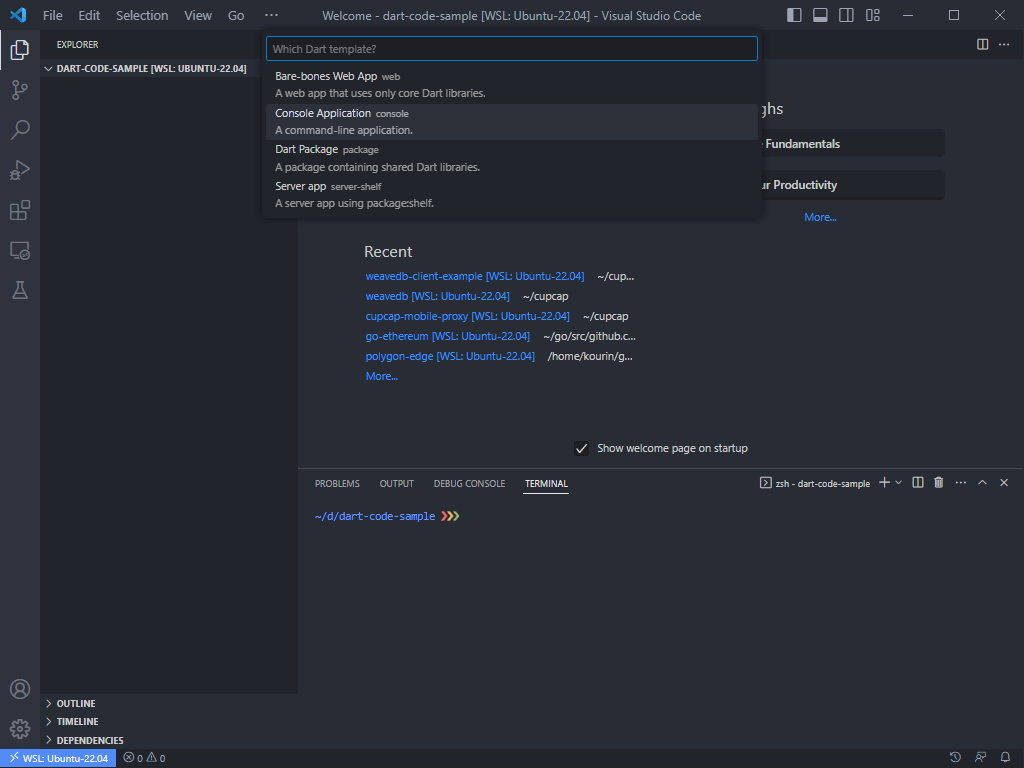
Task: Kill the terminal with trash icon
Action: (938, 483)
